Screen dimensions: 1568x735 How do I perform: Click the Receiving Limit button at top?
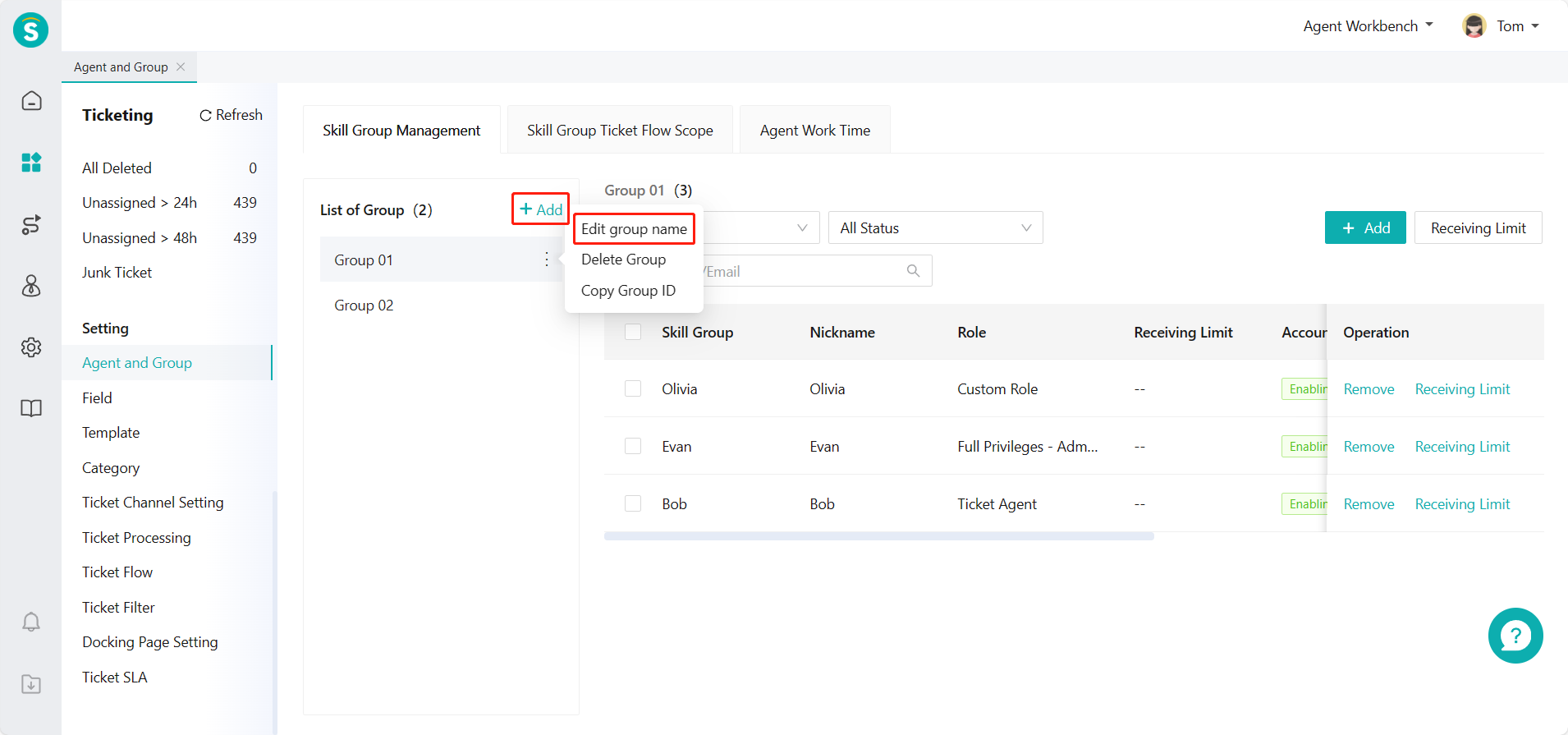click(x=1479, y=227)
